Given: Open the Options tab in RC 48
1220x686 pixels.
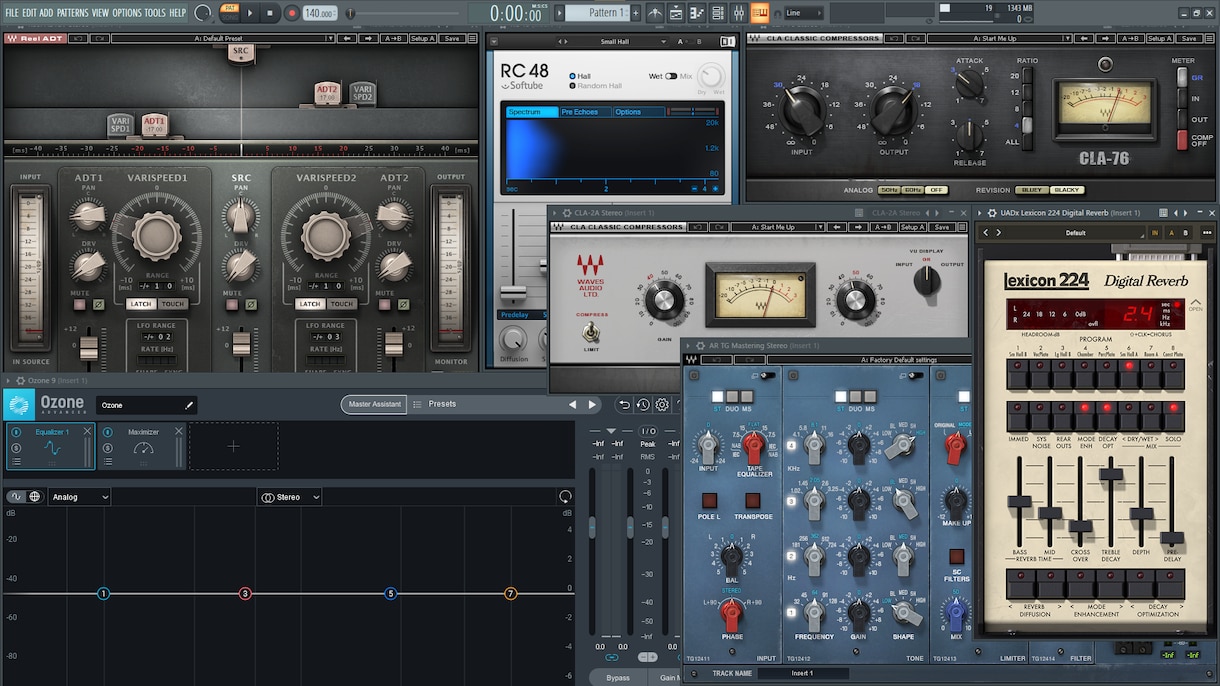Looking at the screenshot, I should (x=638, y=112).
